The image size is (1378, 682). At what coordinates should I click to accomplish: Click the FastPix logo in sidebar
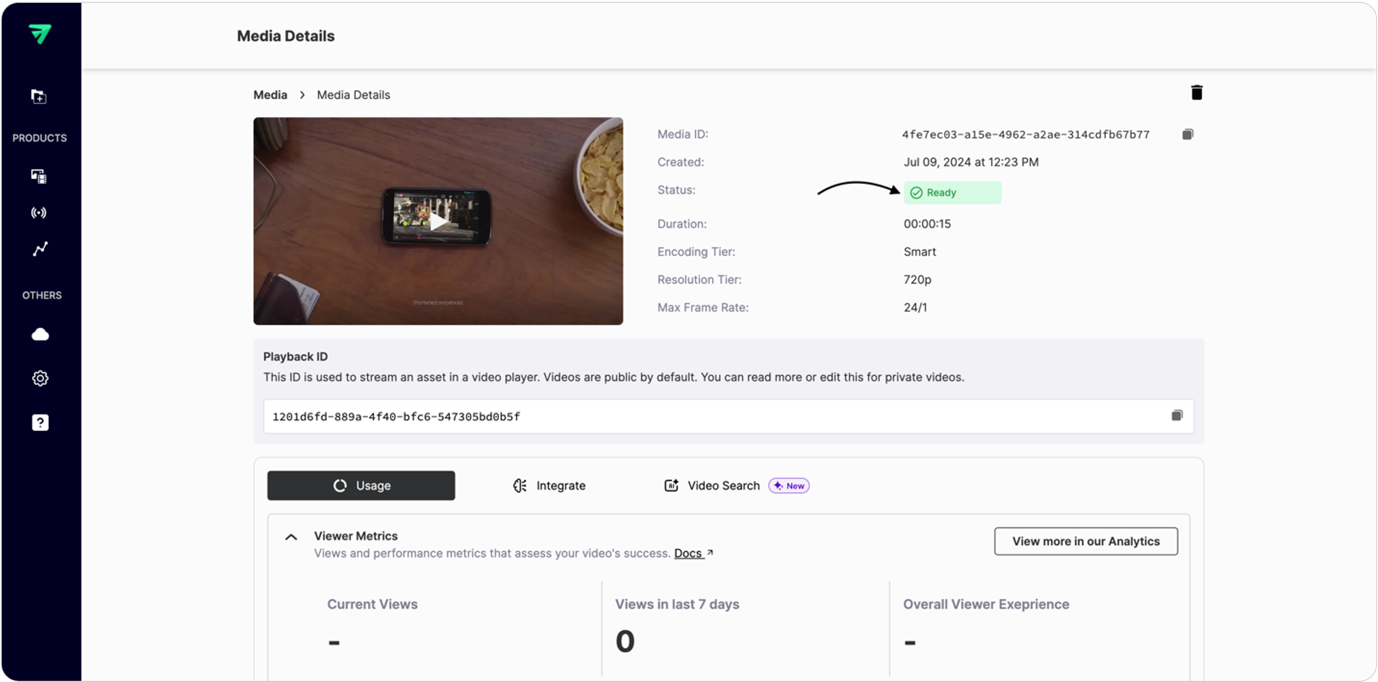(x=40, y=34)
